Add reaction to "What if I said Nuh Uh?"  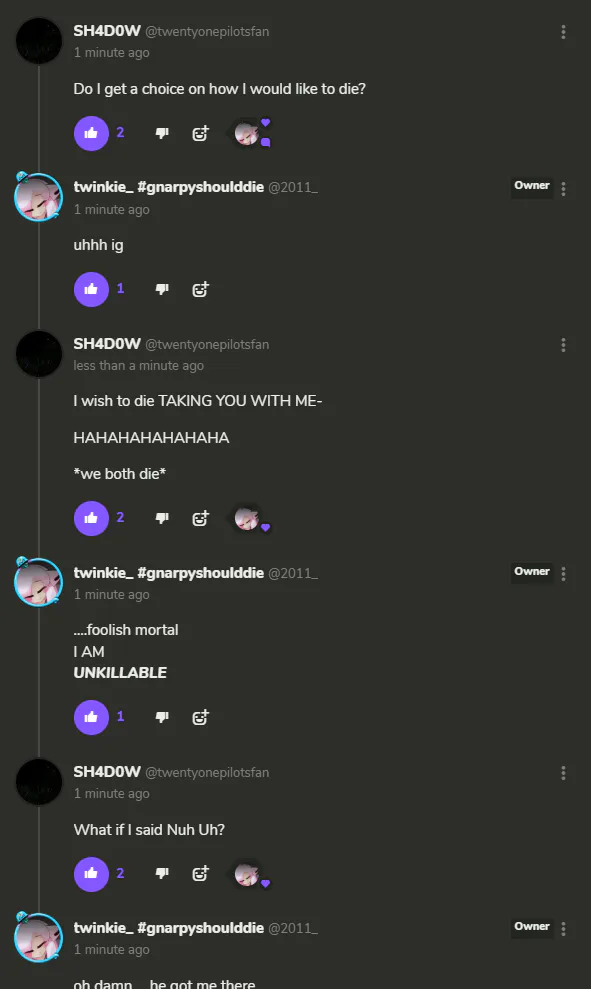click(200, 874)
